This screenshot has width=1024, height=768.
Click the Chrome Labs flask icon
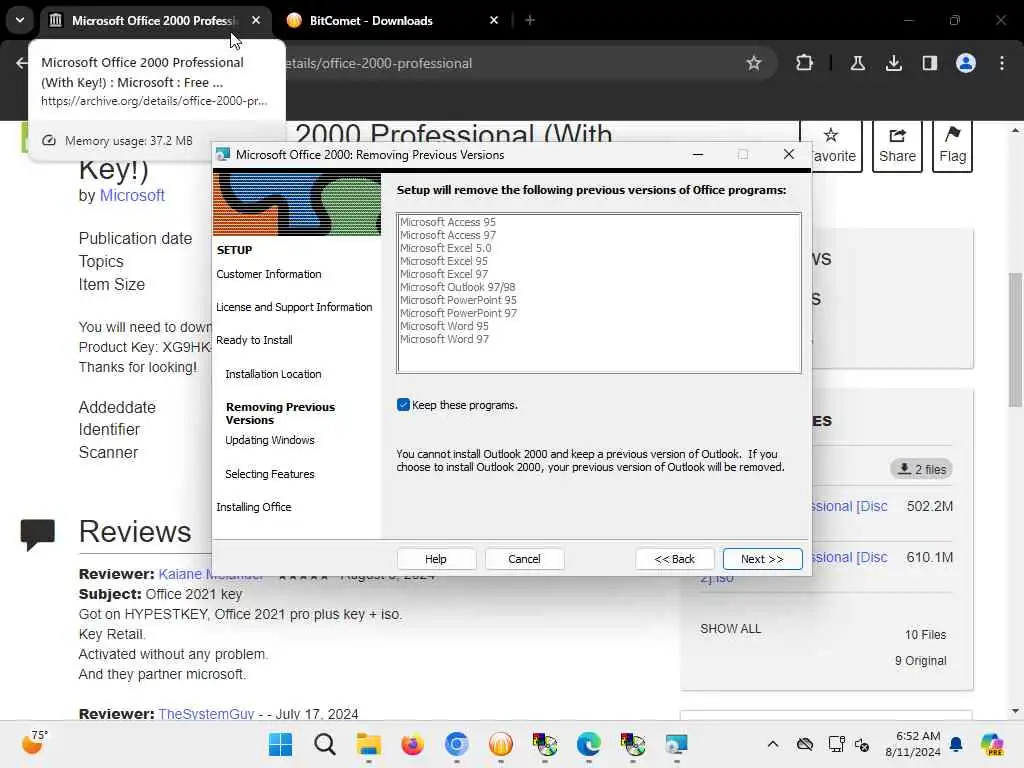click(x=857, y=63)
